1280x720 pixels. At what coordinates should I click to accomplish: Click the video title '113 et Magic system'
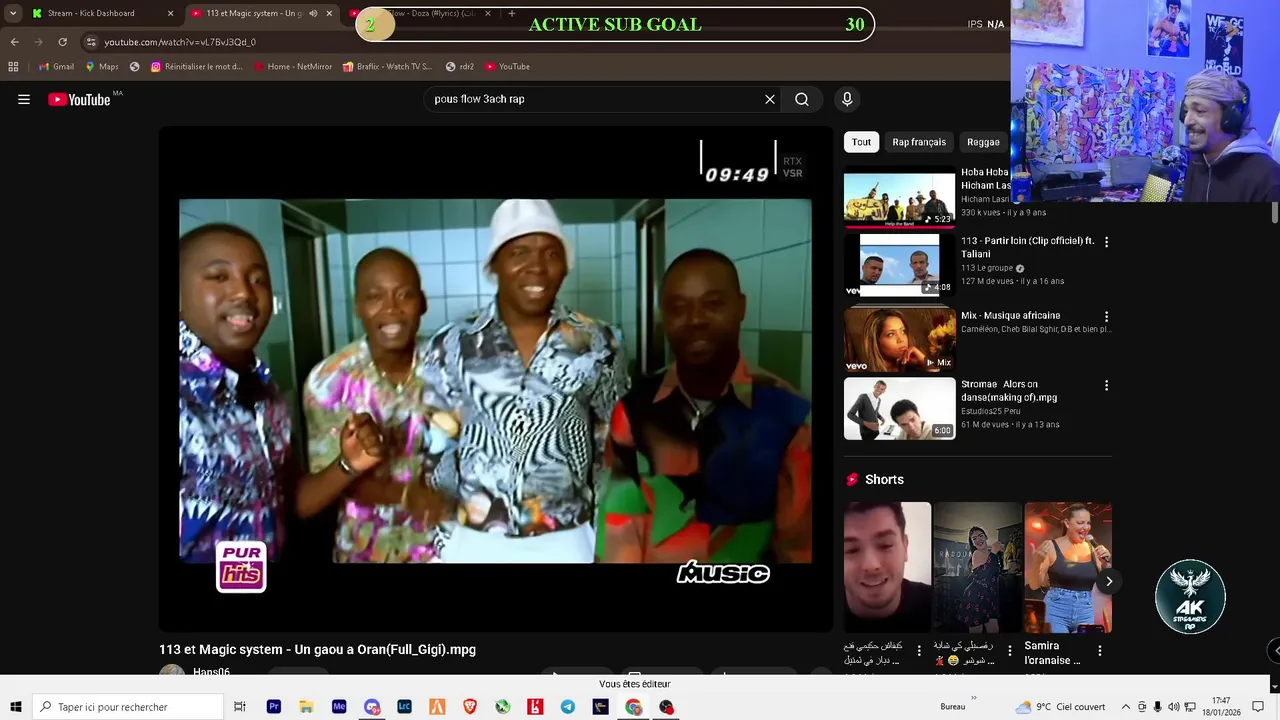317,649
